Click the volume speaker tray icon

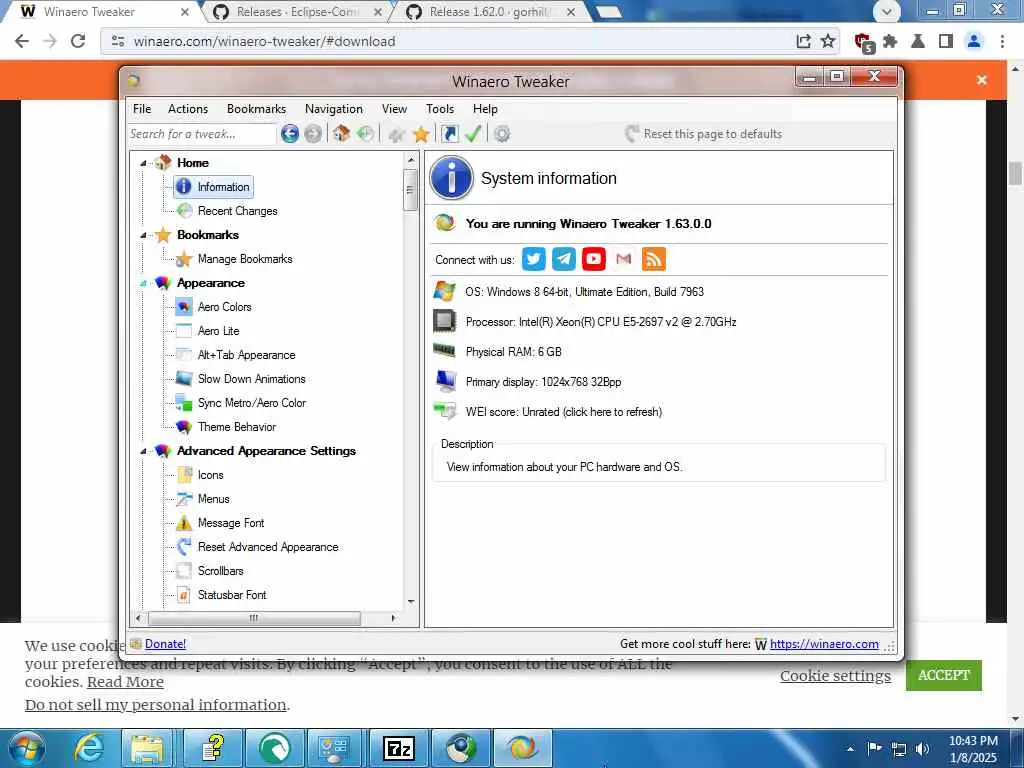[922, 748]
